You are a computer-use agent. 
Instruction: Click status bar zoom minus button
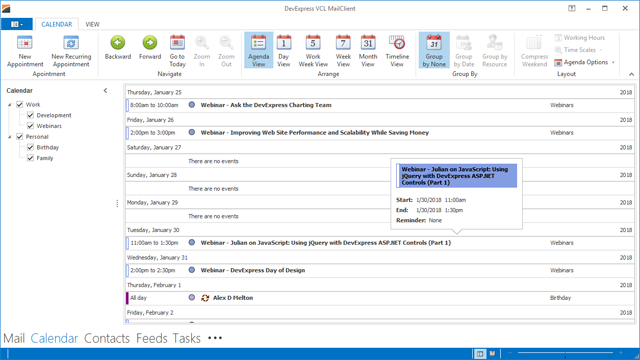(510, 353)
